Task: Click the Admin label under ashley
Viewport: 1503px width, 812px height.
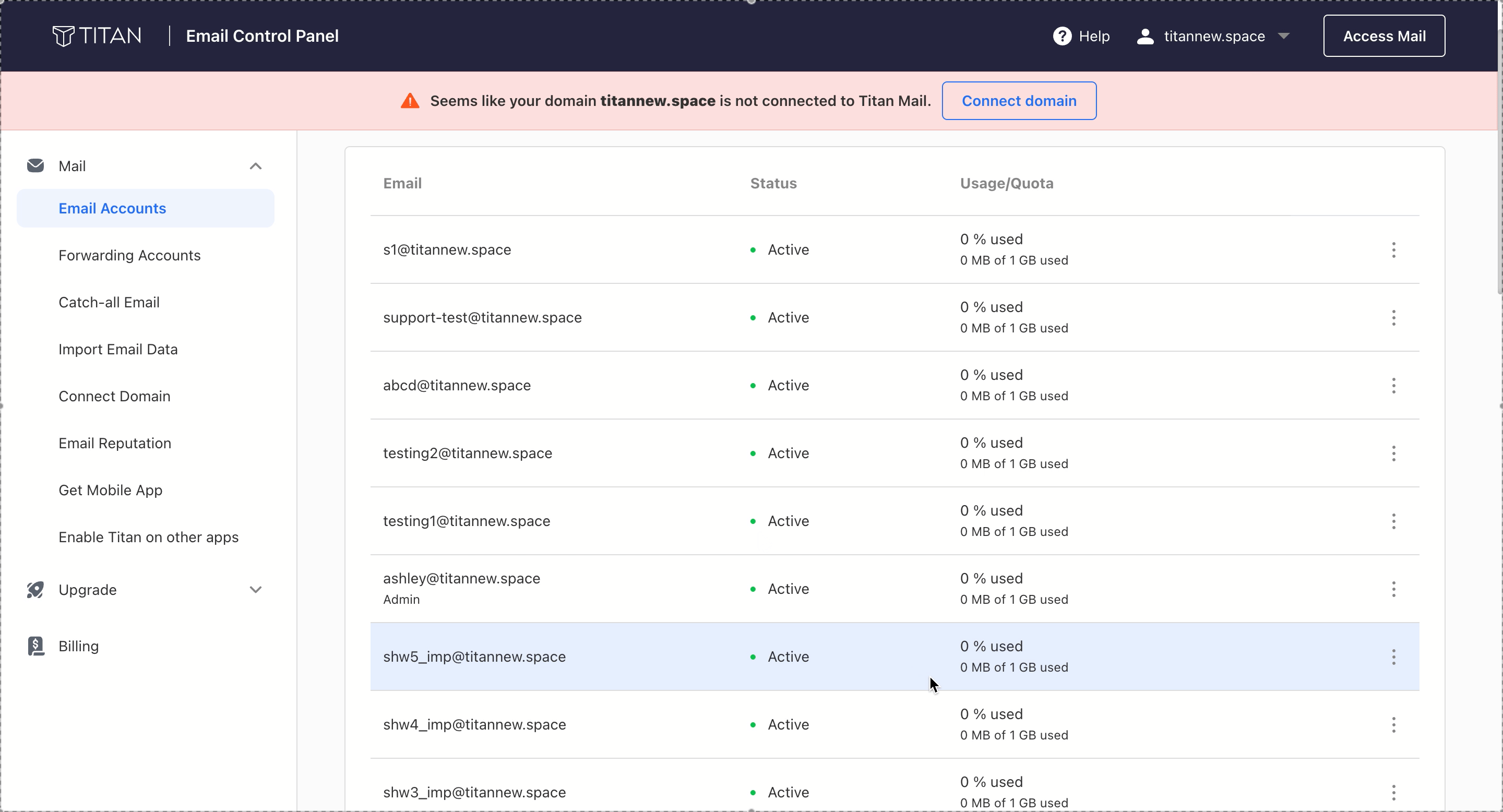Action: pyautogui.click(x=401, y=600)
